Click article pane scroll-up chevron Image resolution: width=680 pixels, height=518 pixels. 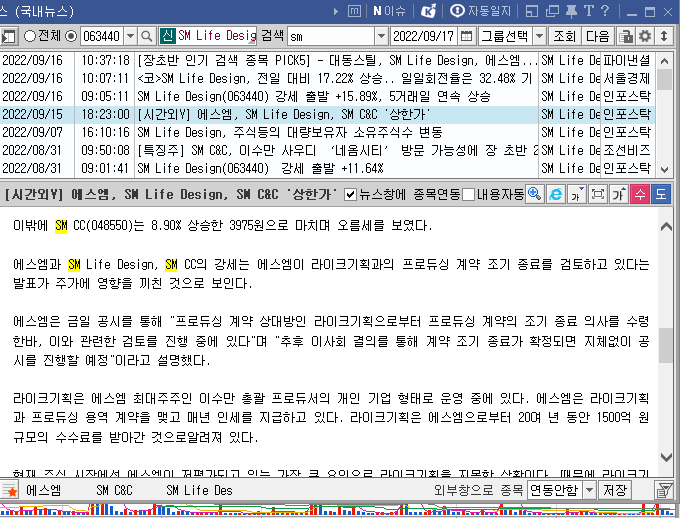pyautogui.click(x=666, y=226)
